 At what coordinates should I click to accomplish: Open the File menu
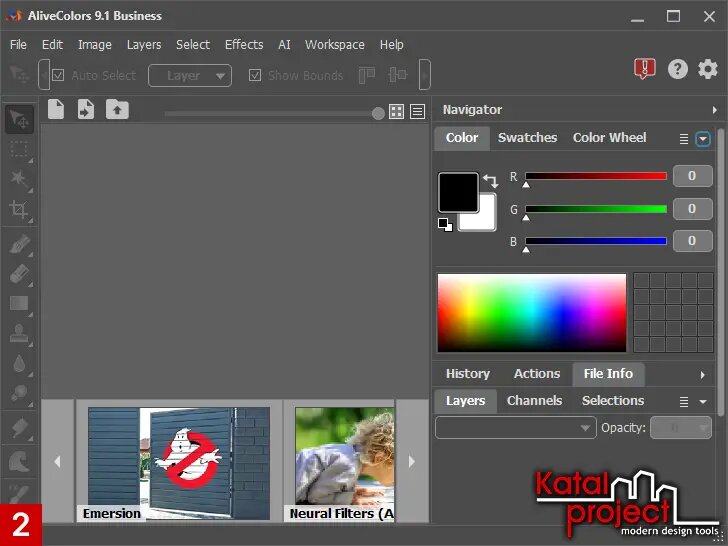[x=18, y=45]
